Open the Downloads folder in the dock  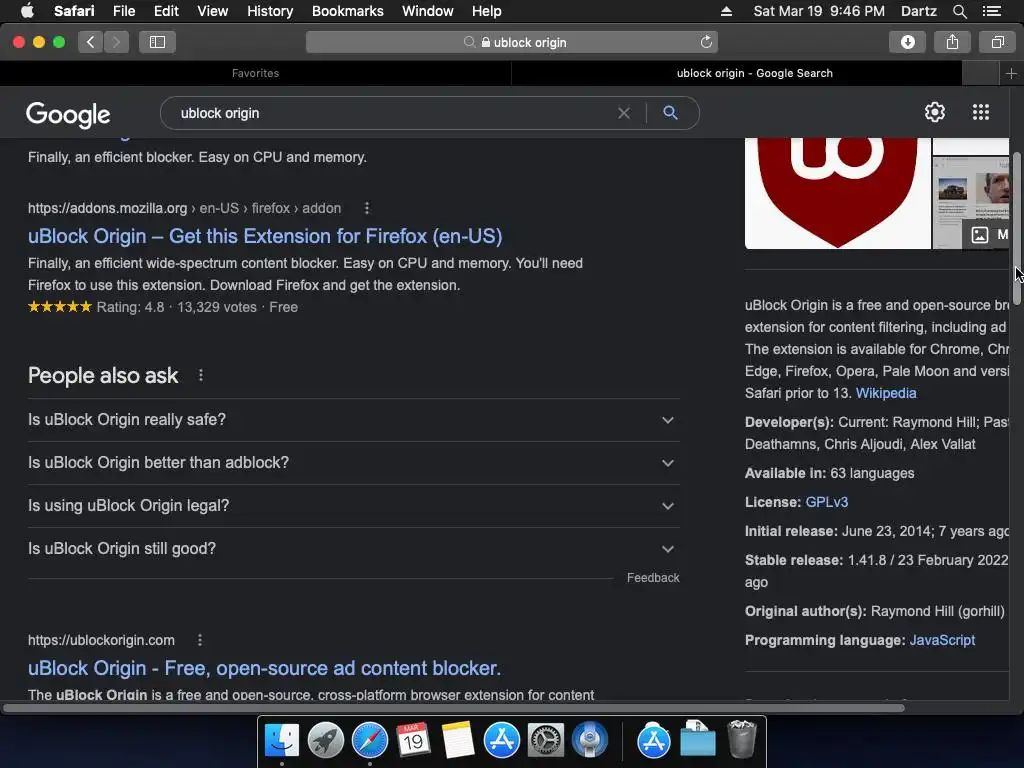(x=697, y=741)
